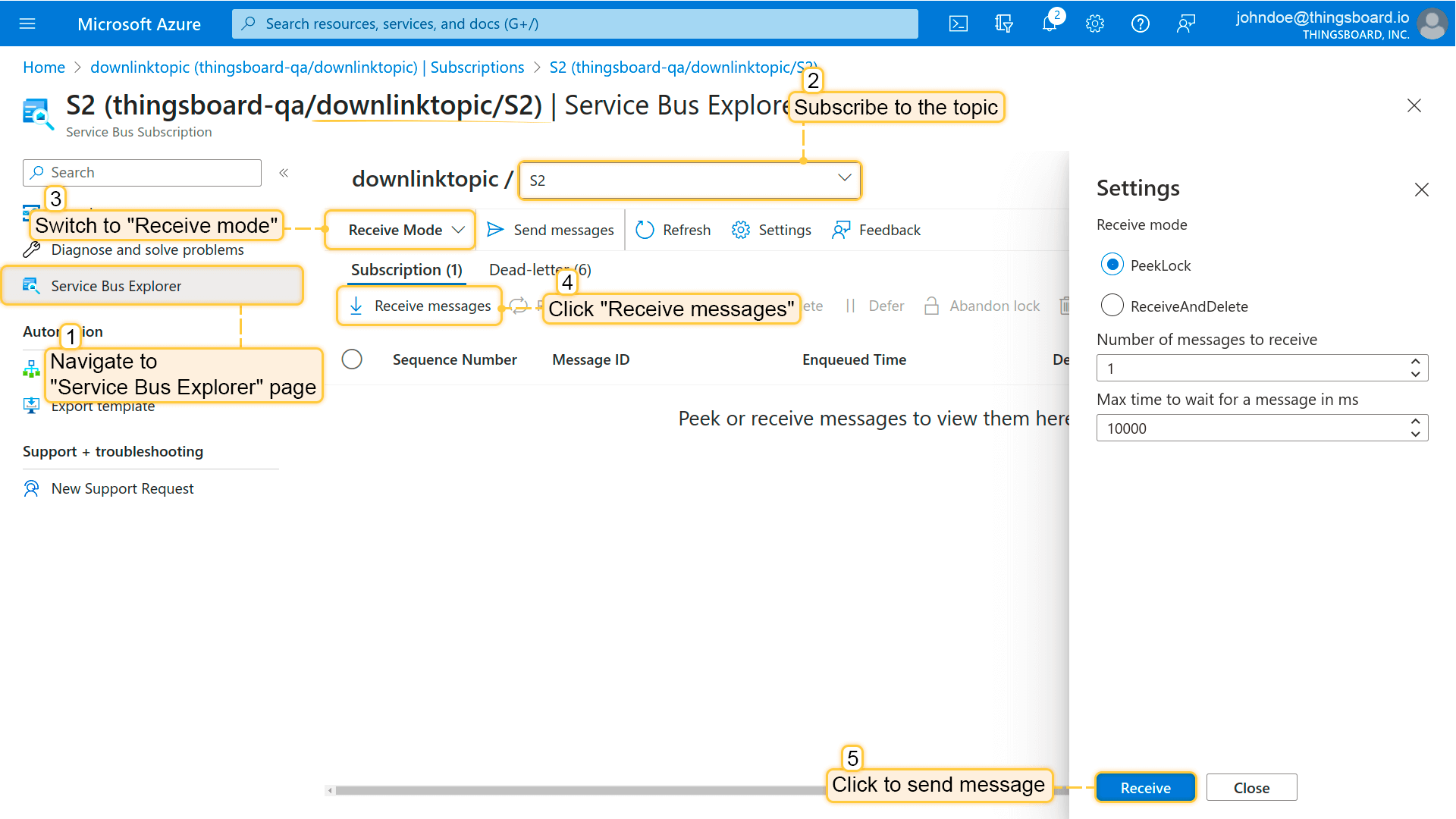This screenshot has height=819, width=1456.
Task: Click the Feedback toolbar item
Action: (877, 230)
